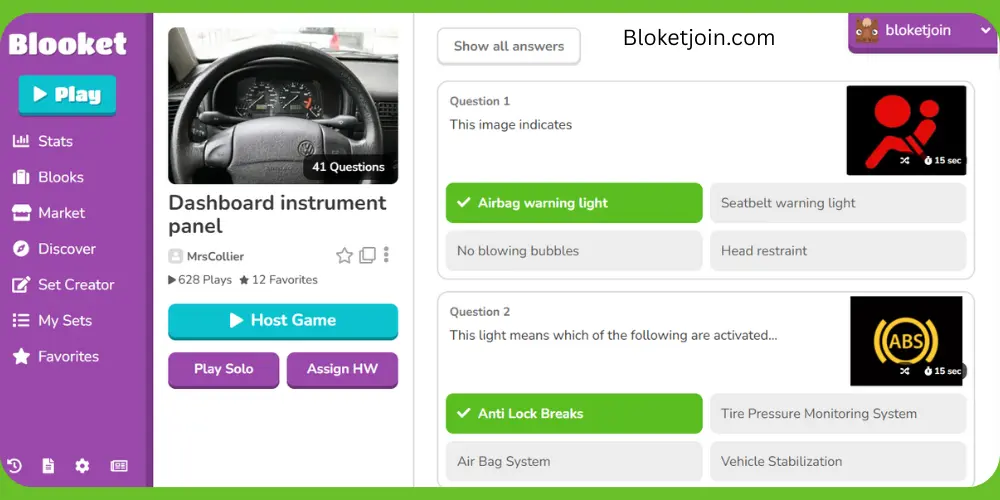Click the Play Solo button

point(223,369)
